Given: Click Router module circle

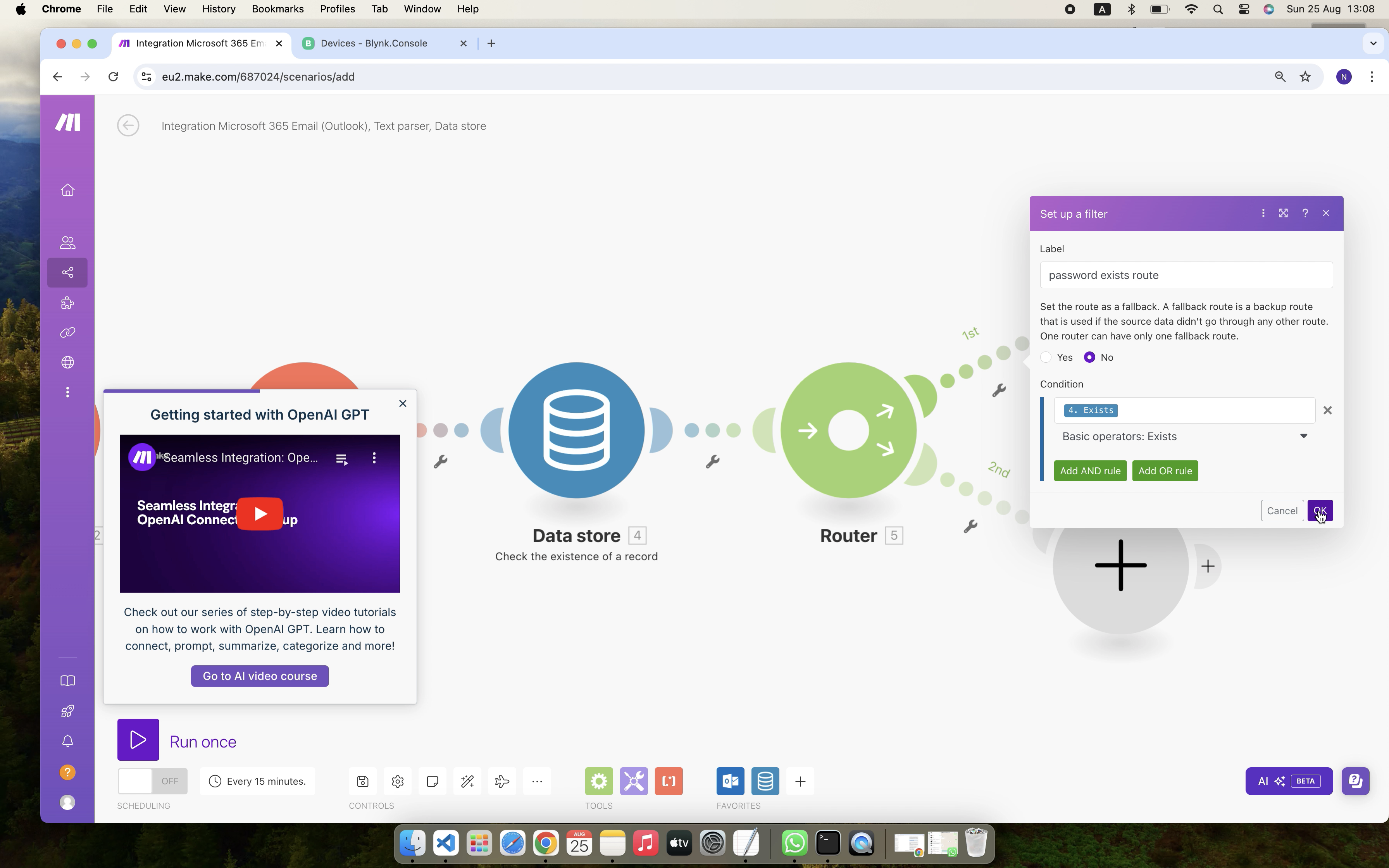Looking at the screenshot, I should pyautogui.click(x=848, y=430).
